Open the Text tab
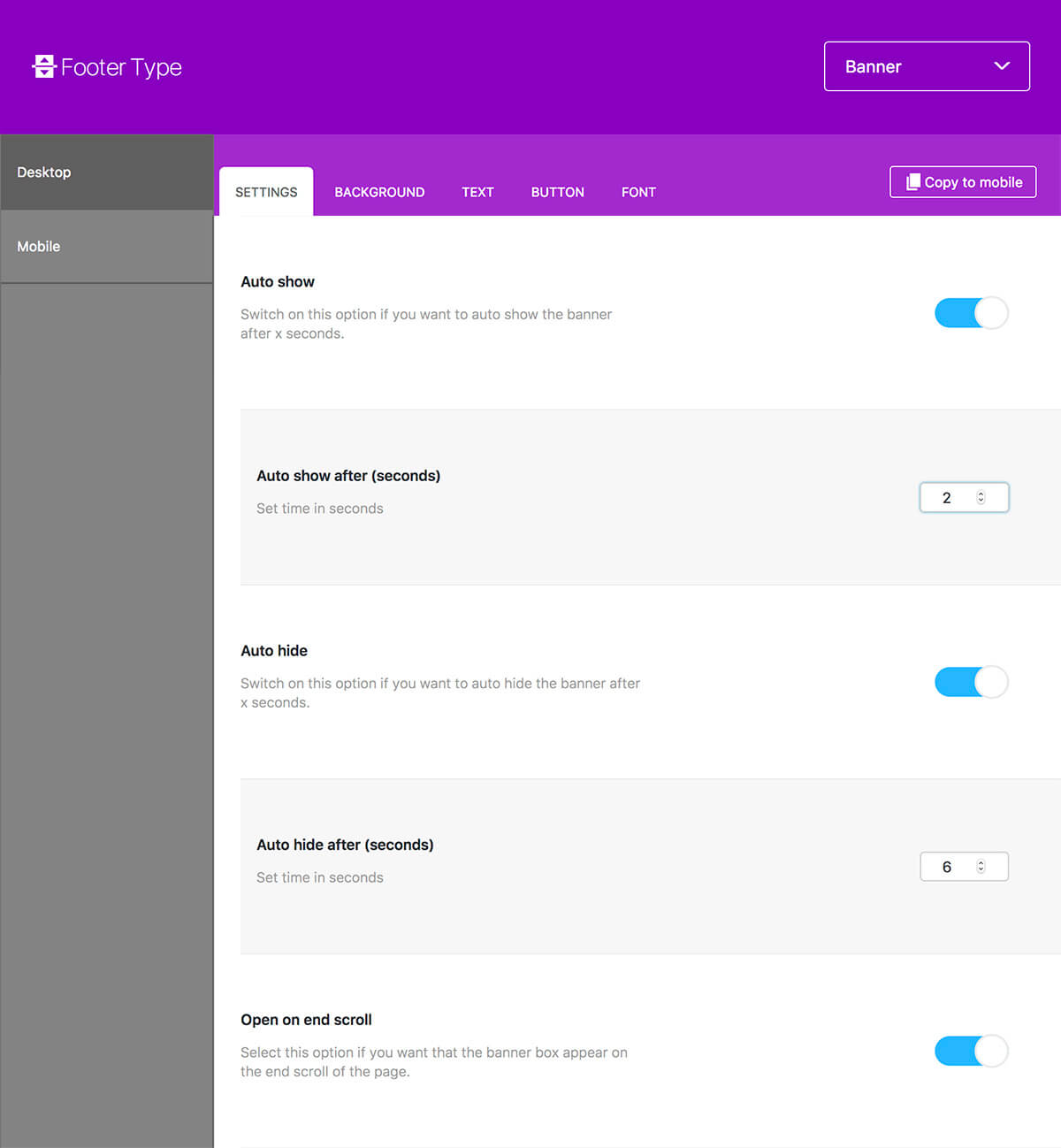1061x1148 pixels. tap(477, 192)
